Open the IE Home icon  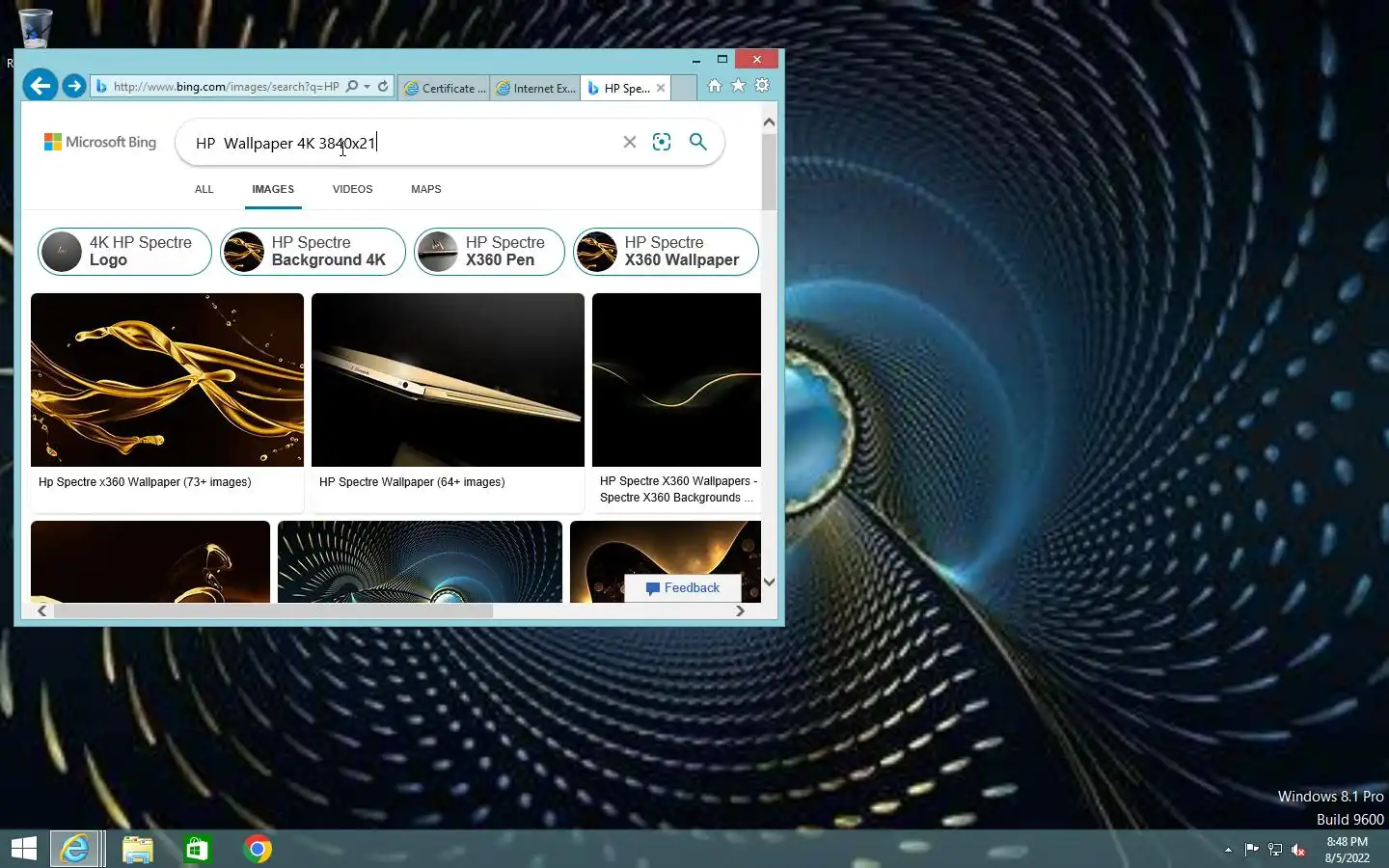(715, 86)
